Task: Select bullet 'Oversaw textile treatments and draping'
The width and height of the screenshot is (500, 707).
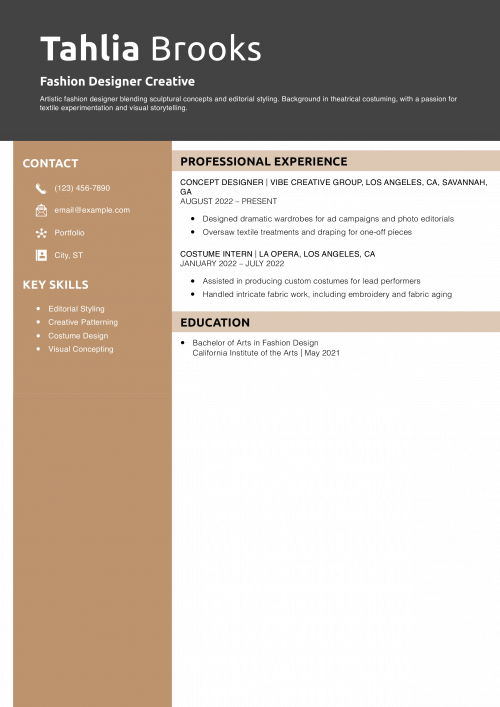Action: click(307, 232)
